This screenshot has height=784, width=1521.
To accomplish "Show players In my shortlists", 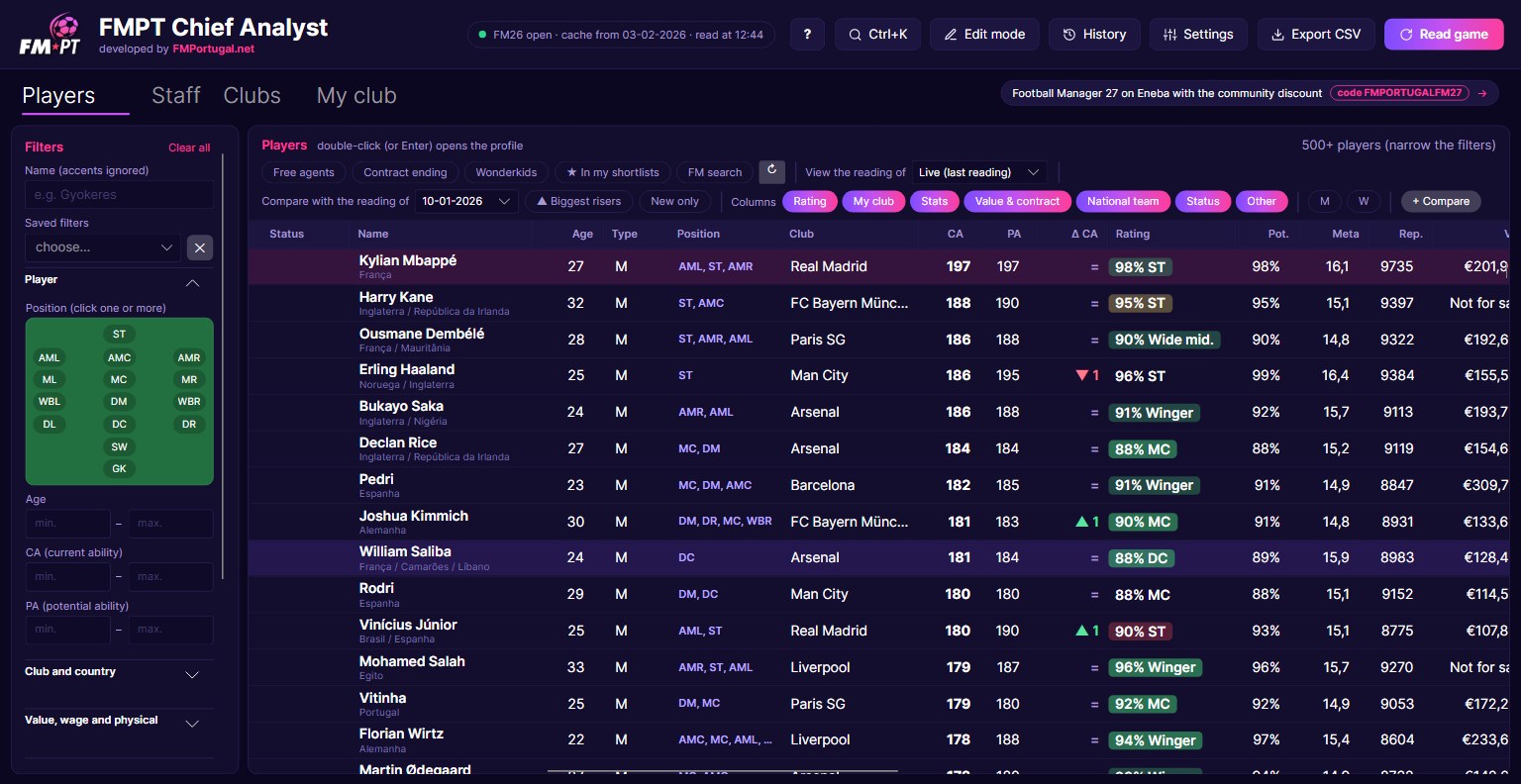I will click(613, 172).
